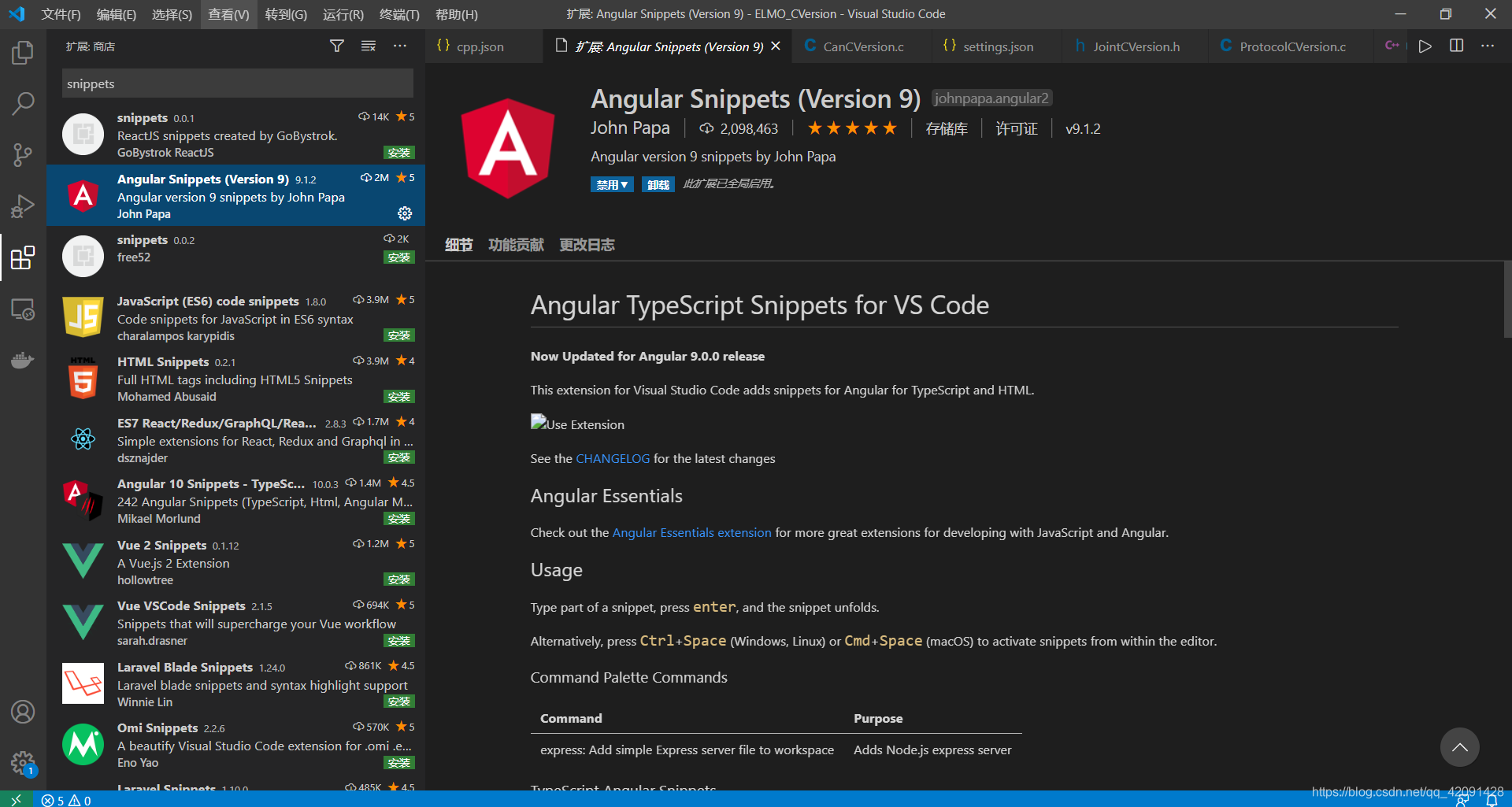Switch to the JointCVersion.h tab
Image resolution: width=1512 pixels, height=807 pixels.
pyautogui.click(x=1136, y=46)
